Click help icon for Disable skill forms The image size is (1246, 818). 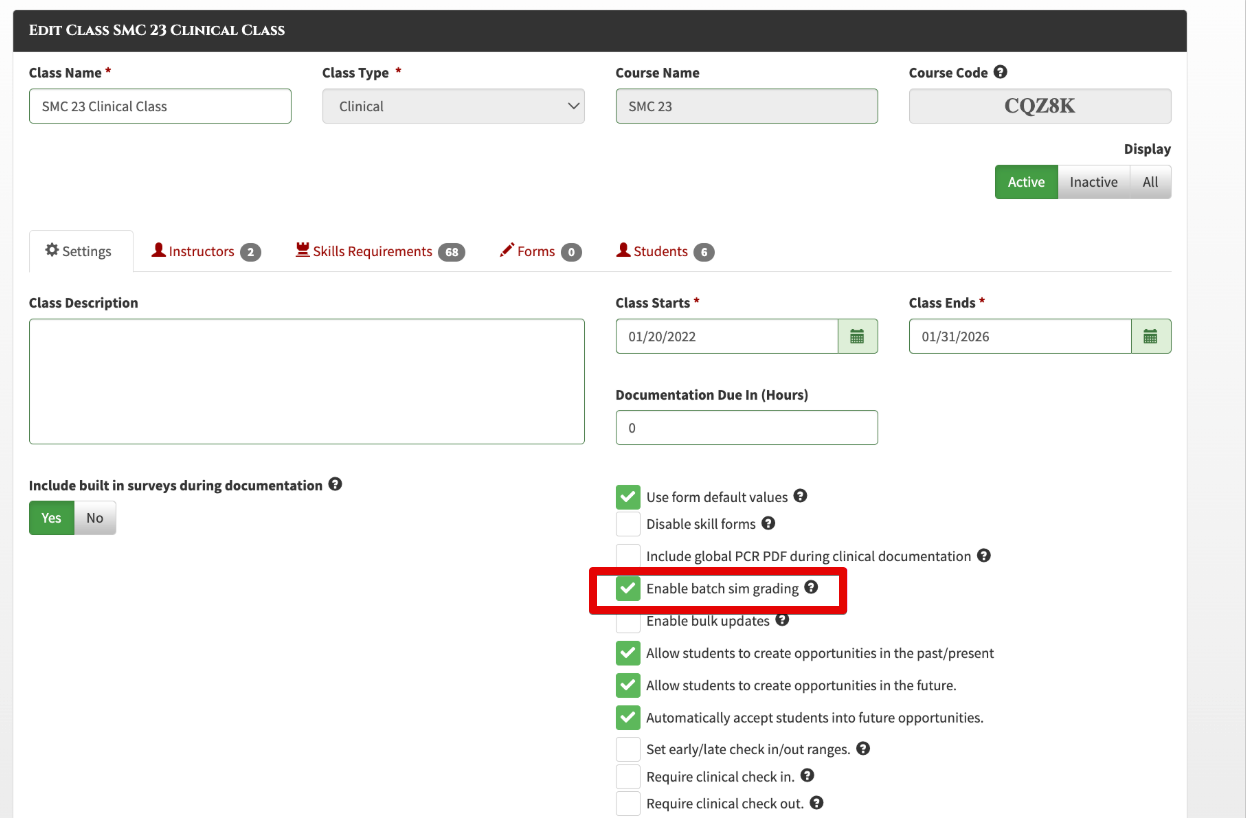tap(768, 523)
